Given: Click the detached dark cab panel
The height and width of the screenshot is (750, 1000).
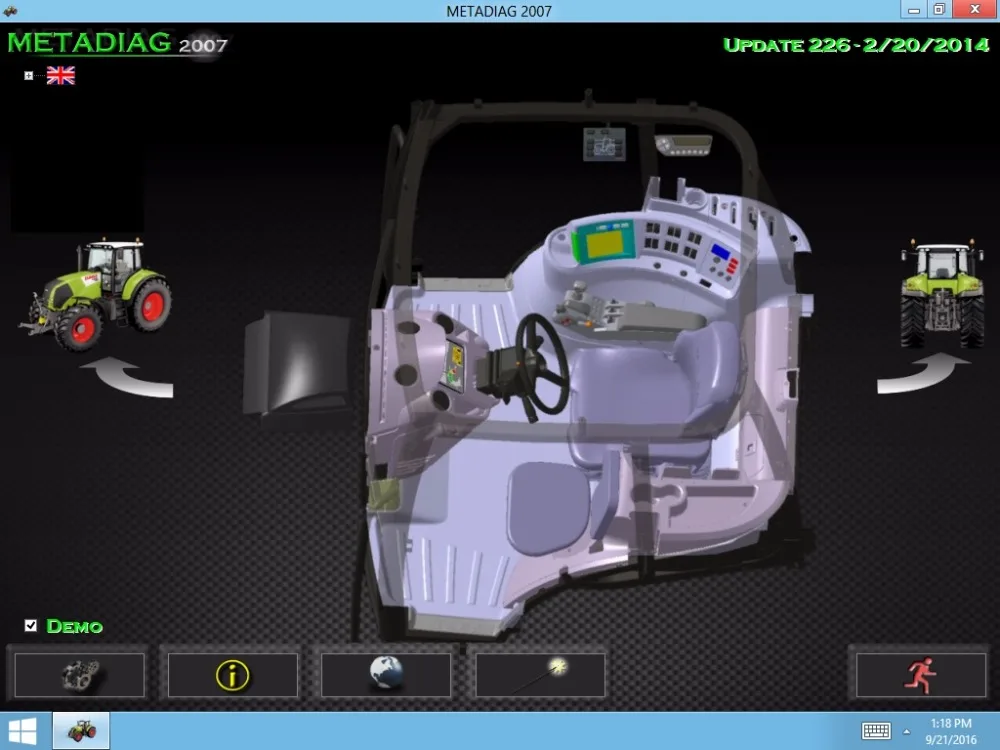Looking at the screenshot, I should pyautogui.click(x=297, y=362).
